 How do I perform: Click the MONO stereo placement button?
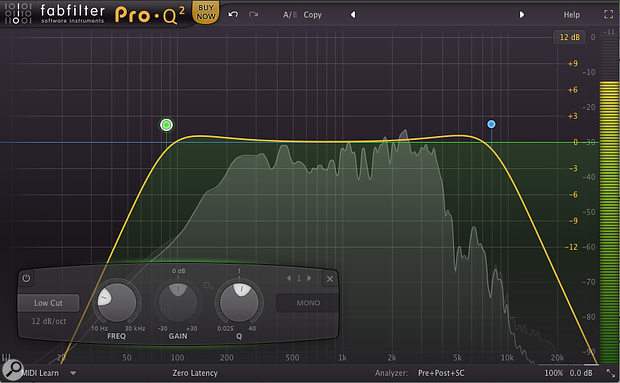pos(308,303)
